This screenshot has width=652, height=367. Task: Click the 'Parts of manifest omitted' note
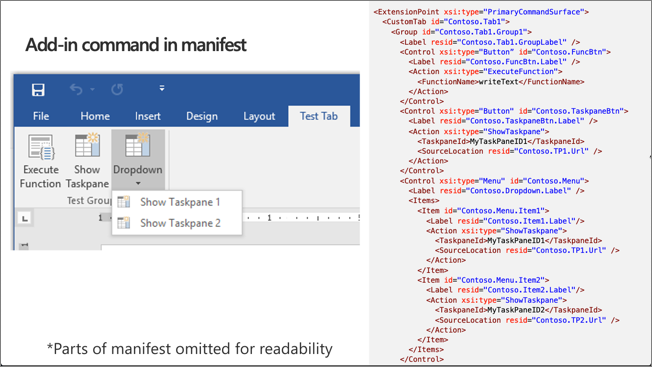click(190, 348)
